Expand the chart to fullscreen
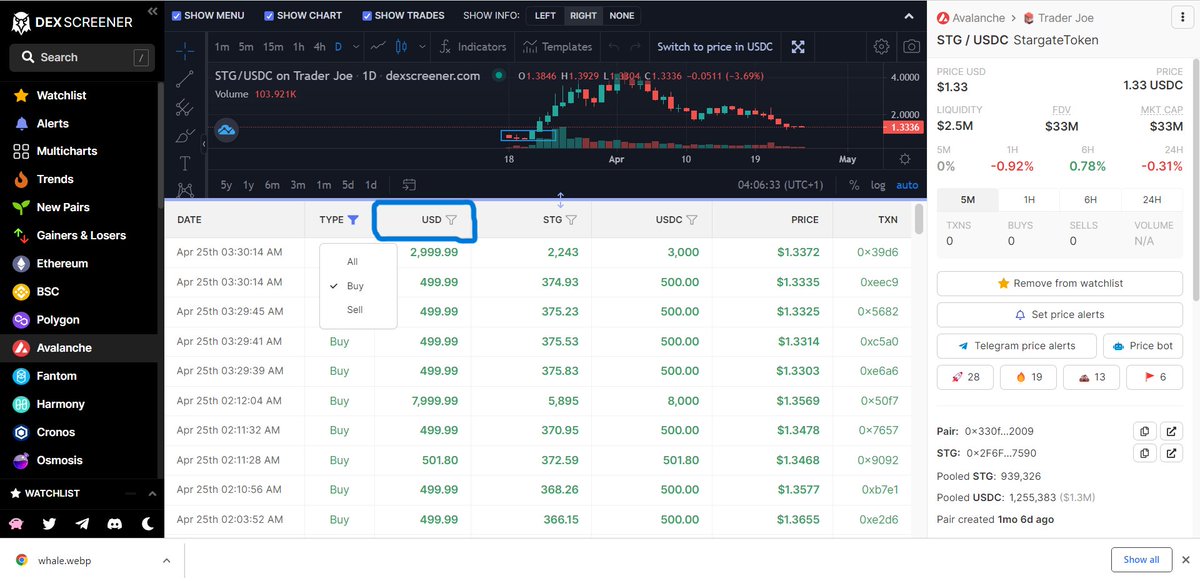 click(x=798, y=46)
